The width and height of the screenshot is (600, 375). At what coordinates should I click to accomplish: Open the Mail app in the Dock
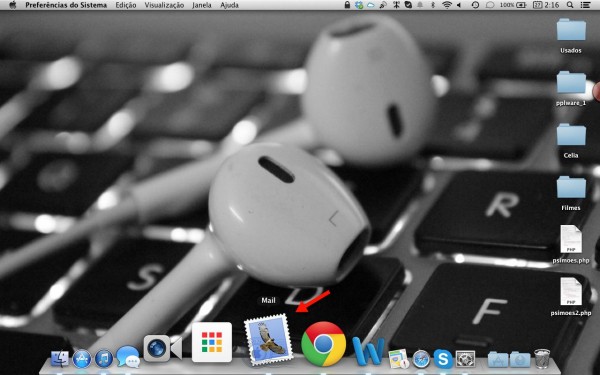[268, 339]
